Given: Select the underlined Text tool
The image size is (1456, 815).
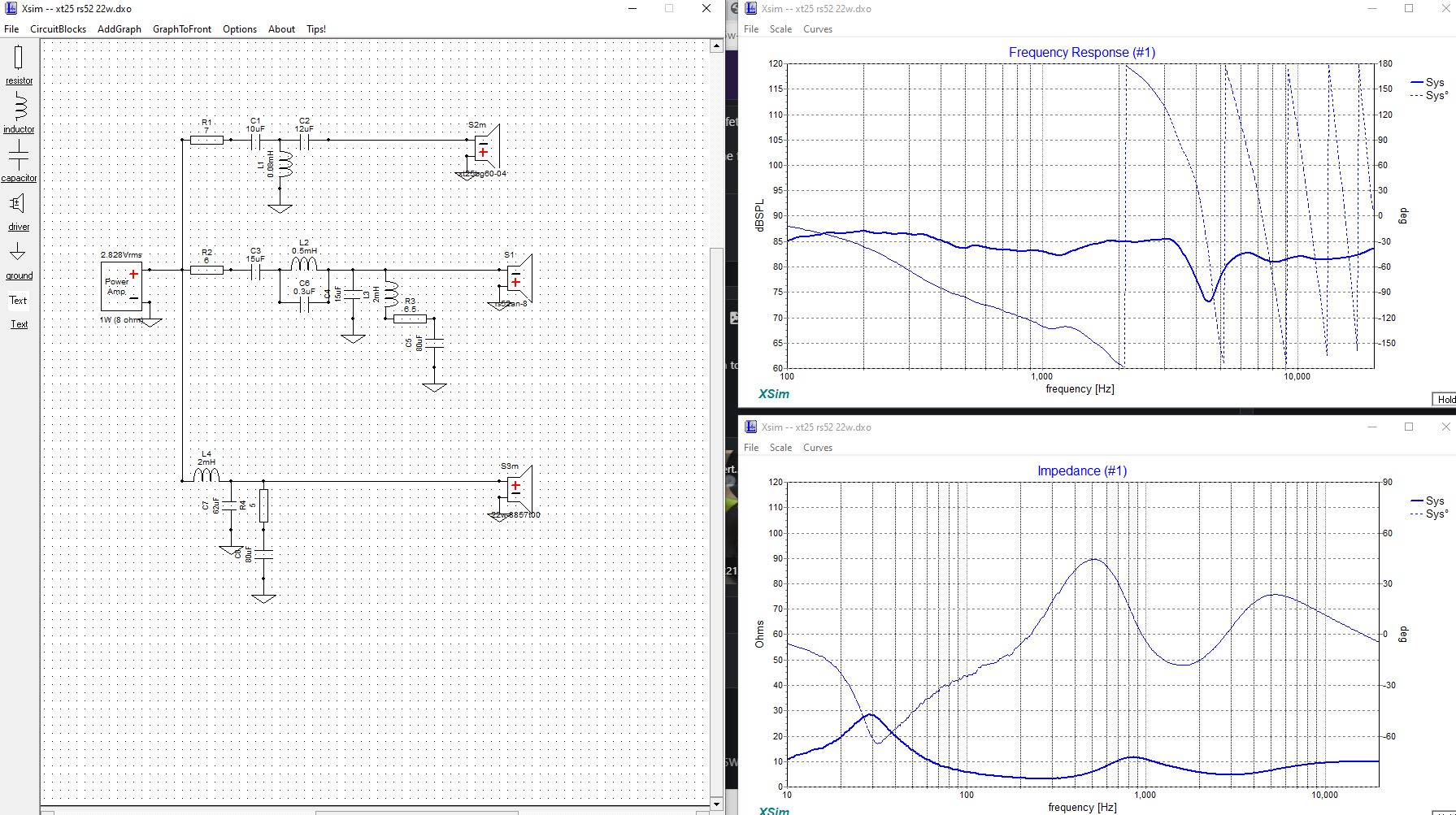Looking at the screenshot, I should pos(19,324).
